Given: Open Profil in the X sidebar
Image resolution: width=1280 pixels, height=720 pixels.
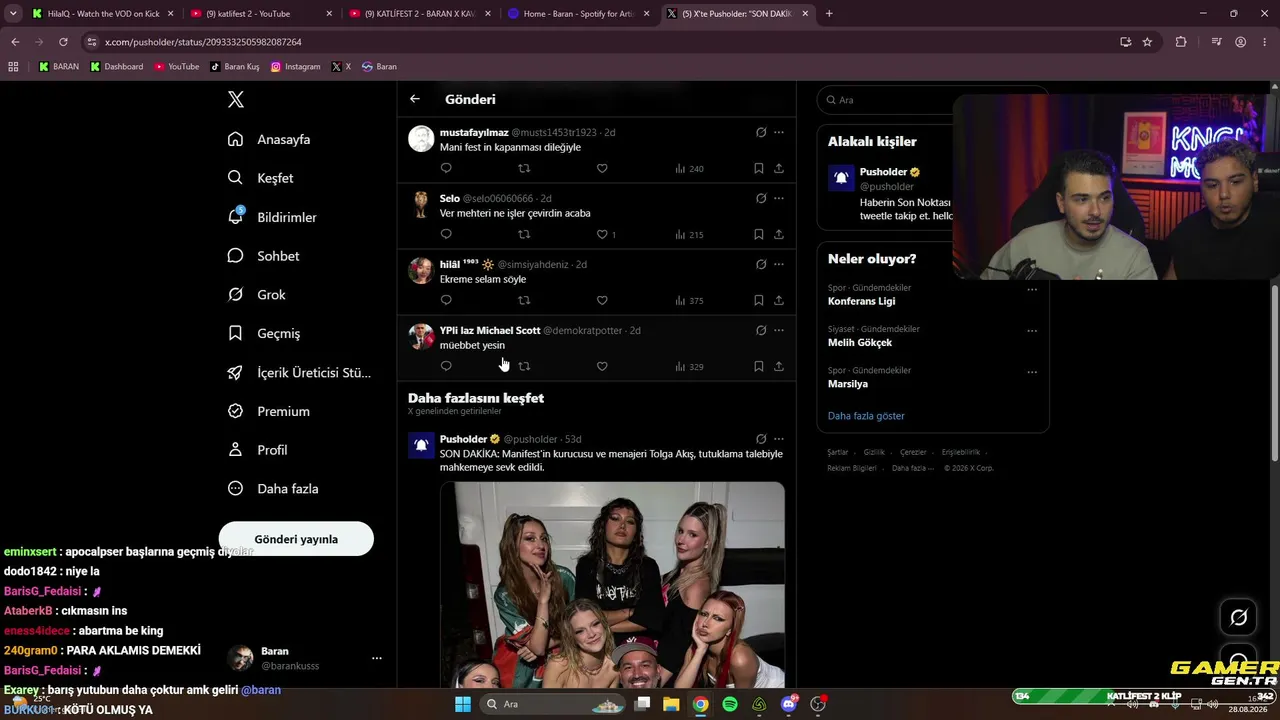Looking at the screenshot, I should click(259, 450).
